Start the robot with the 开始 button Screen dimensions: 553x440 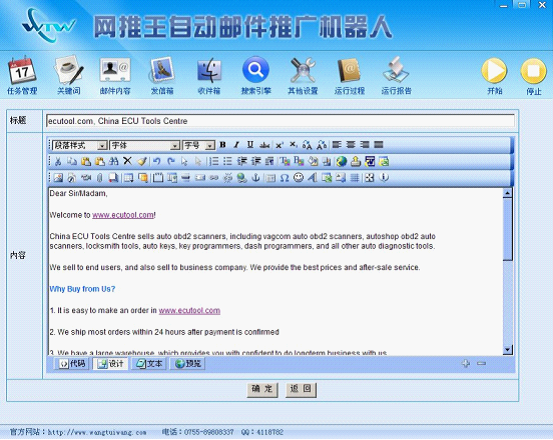[494, 76]
